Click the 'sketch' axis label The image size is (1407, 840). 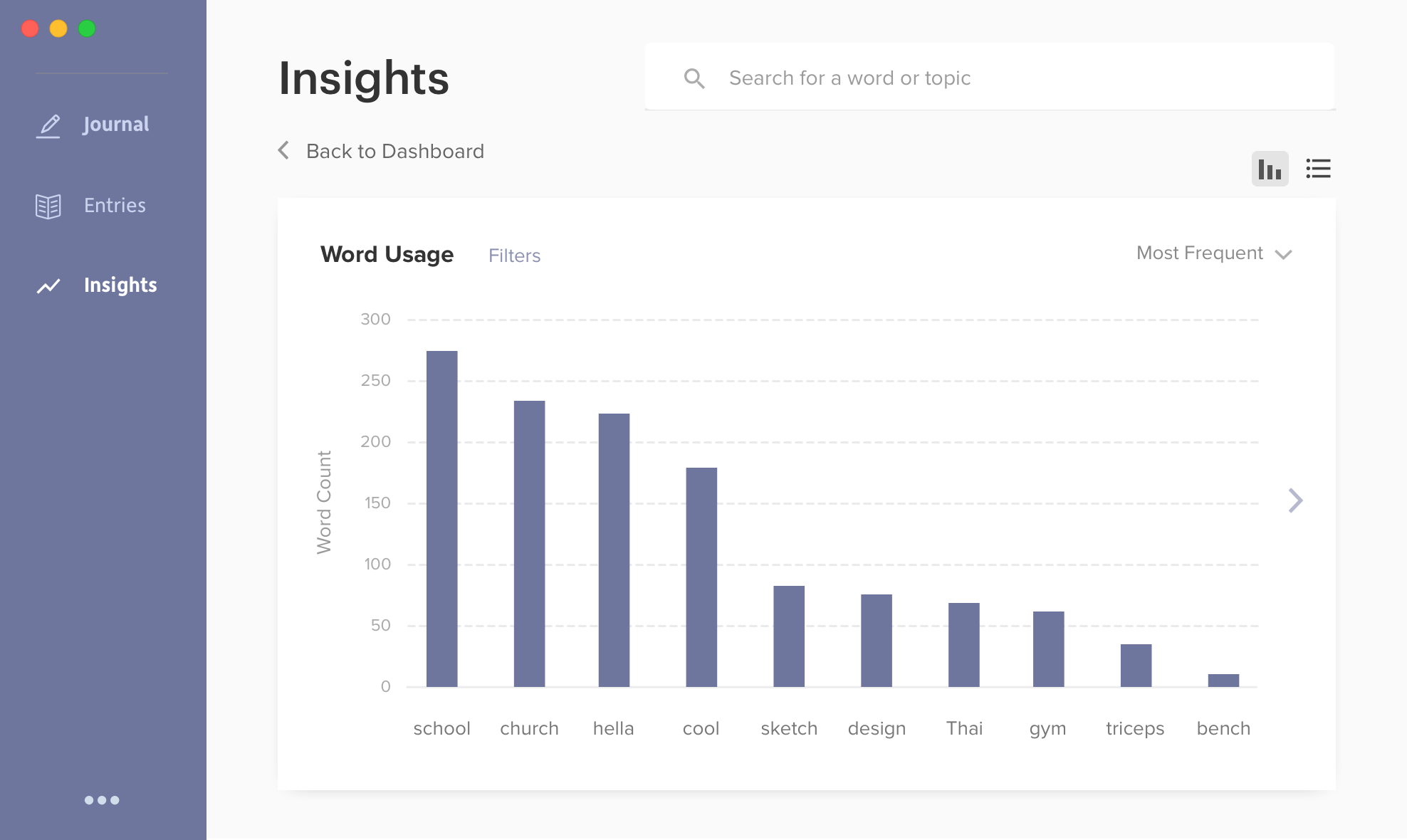(x=789, y=728)
